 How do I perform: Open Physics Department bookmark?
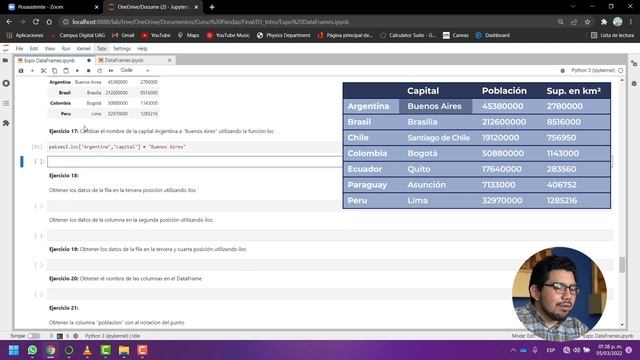(284, 36)
